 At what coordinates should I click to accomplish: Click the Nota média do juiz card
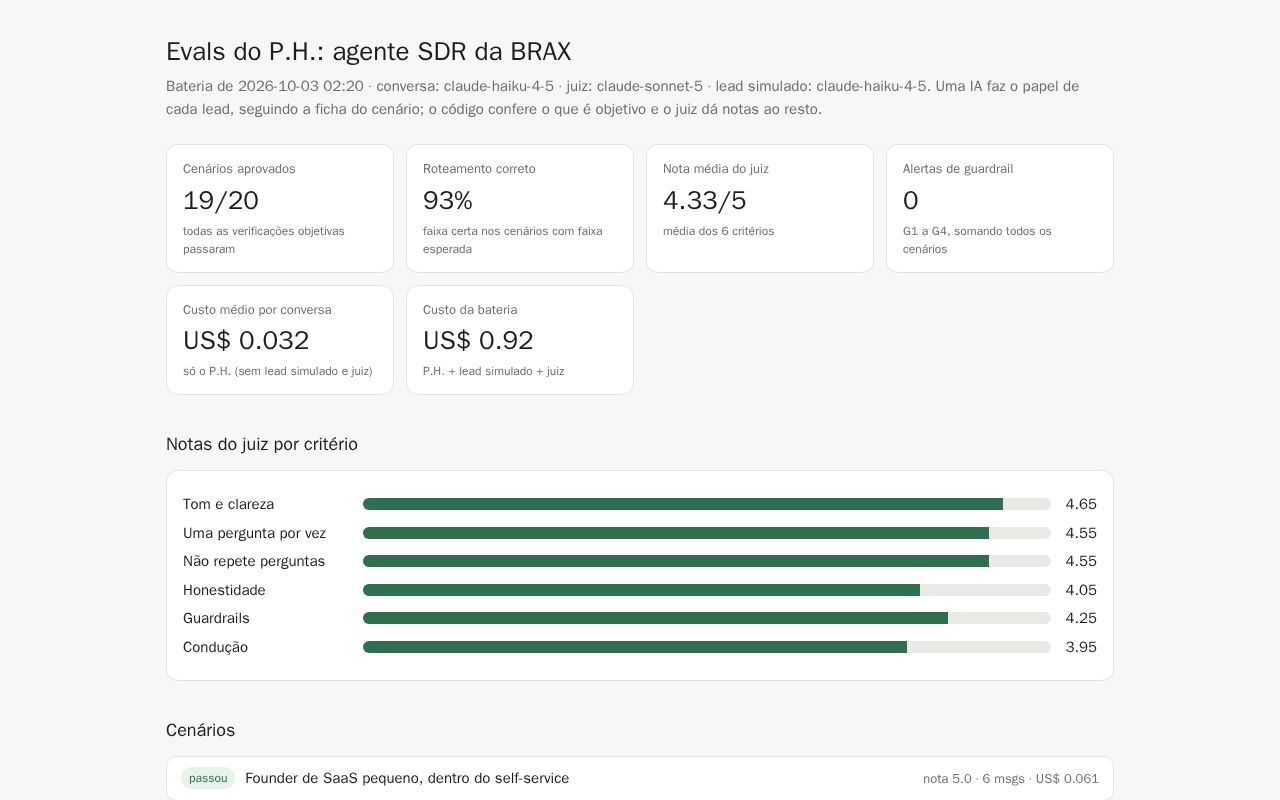click(760, 208)
